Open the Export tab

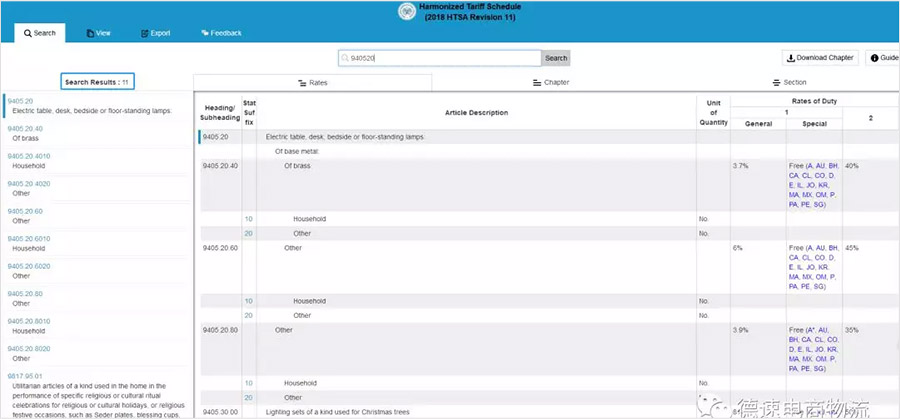[x=155, y=33]
